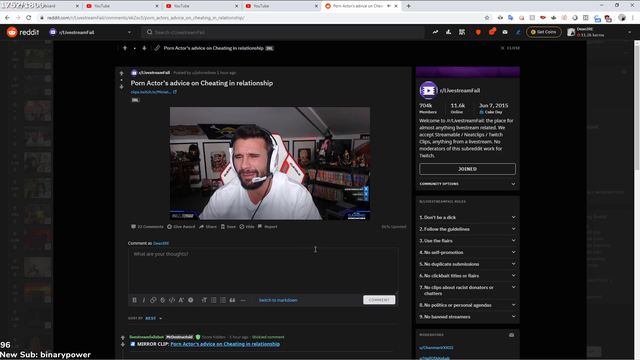This screenshot has width=640, height=360.
Task: Mark text as spoiler in editor
Action: [x=191, y=300]
